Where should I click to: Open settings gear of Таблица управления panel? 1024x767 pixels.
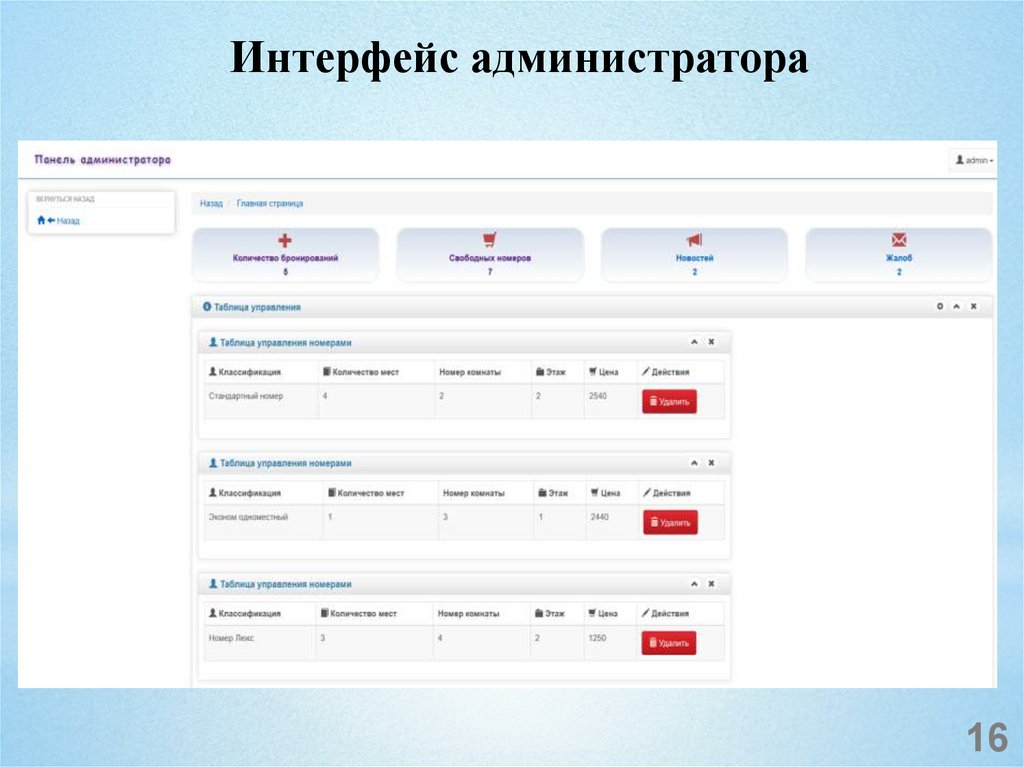point(940,306)
